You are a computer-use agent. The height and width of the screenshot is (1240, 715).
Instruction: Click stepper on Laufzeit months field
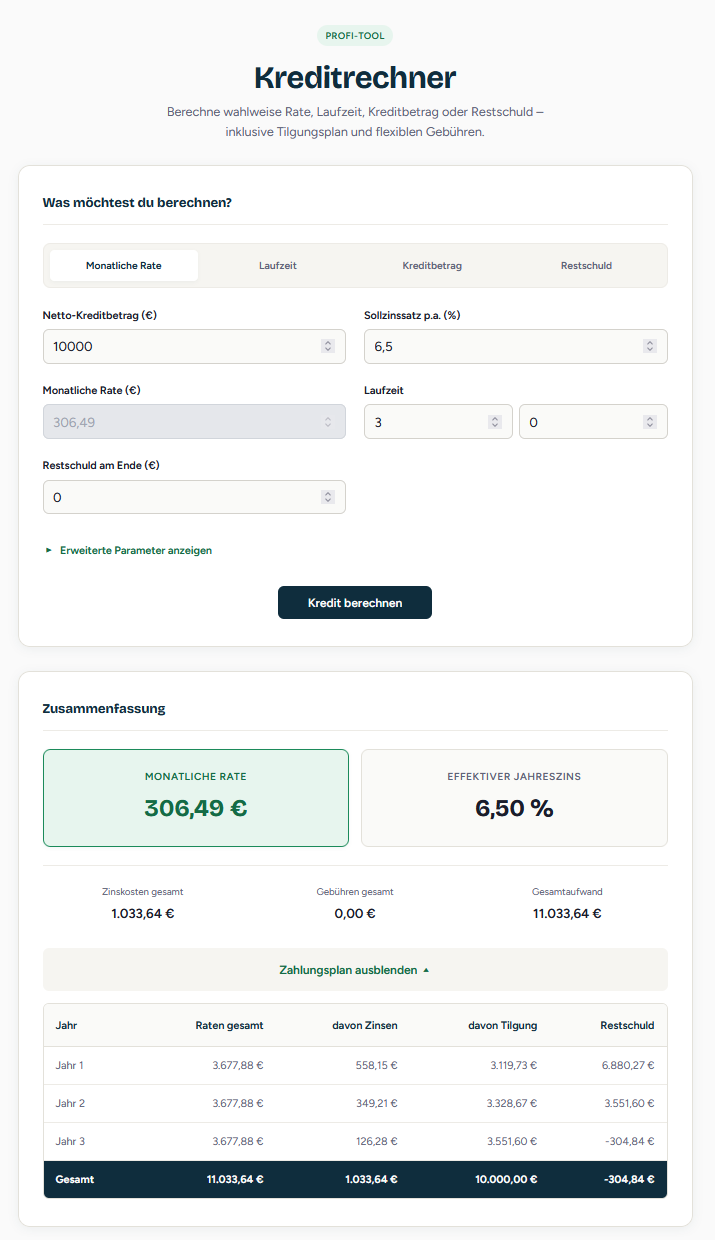[649, 422]
